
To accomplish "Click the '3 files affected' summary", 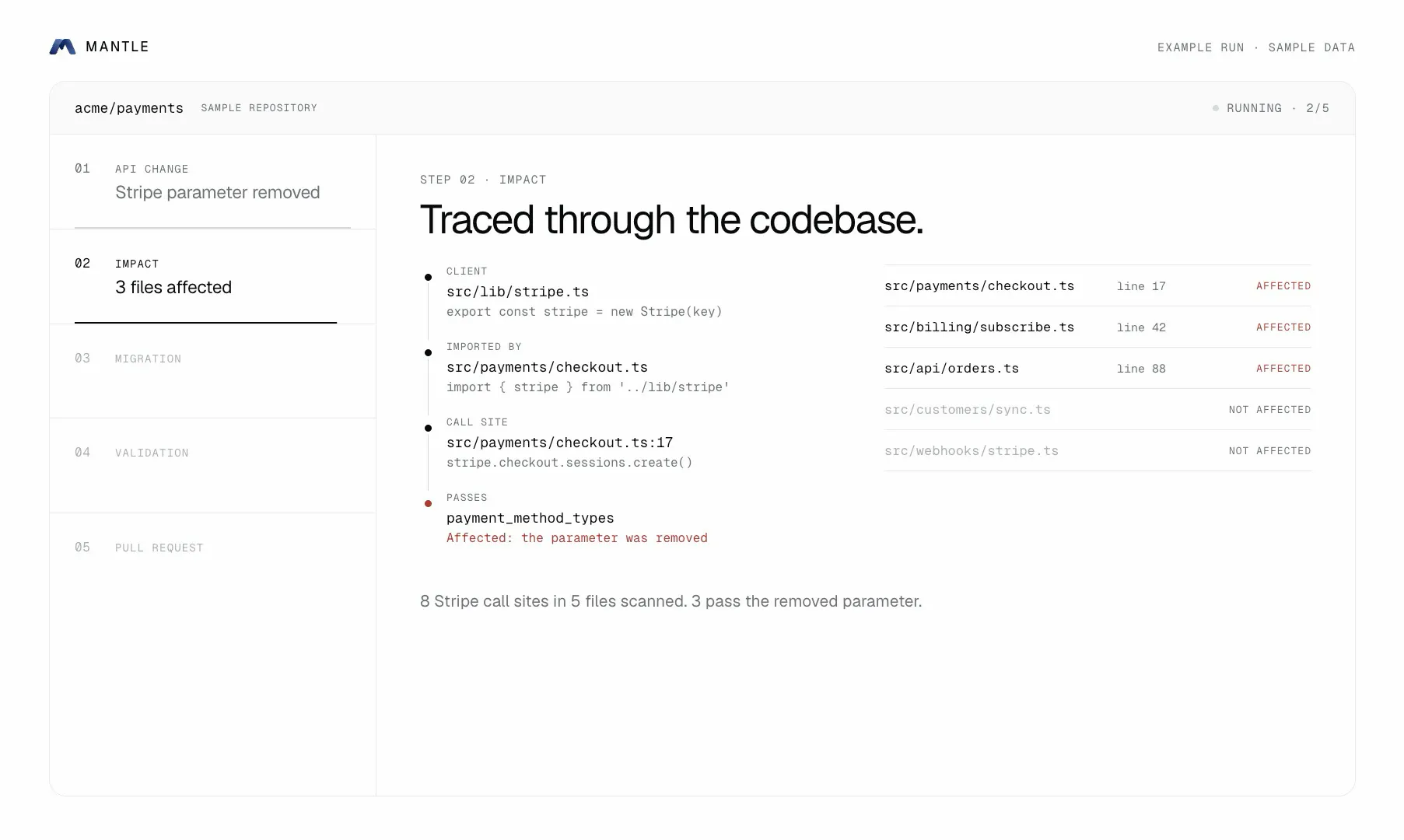I will (x=173, y=288).
